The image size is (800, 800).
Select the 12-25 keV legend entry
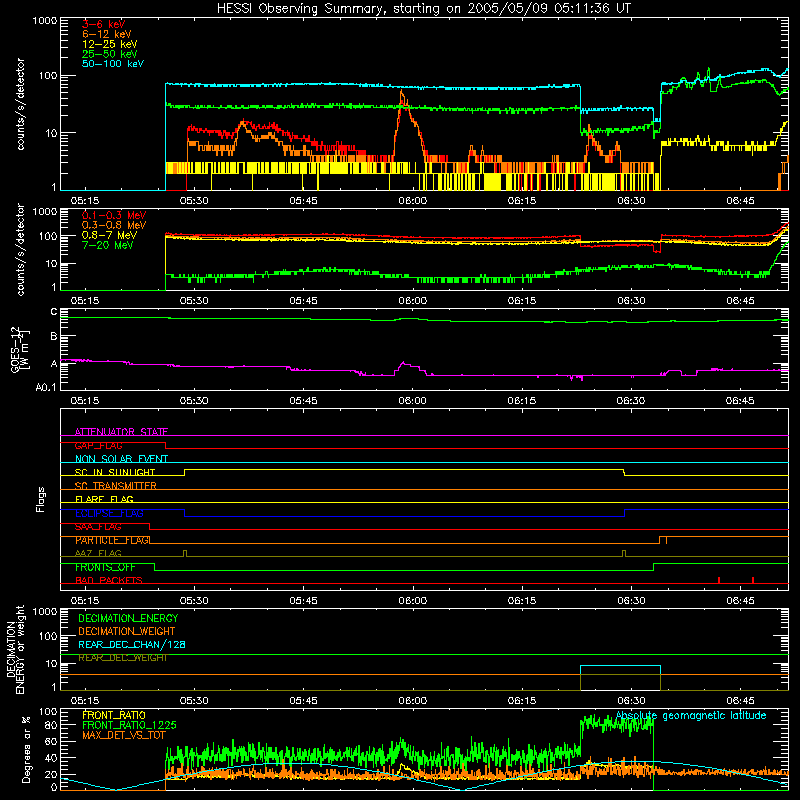coord(110,44)
